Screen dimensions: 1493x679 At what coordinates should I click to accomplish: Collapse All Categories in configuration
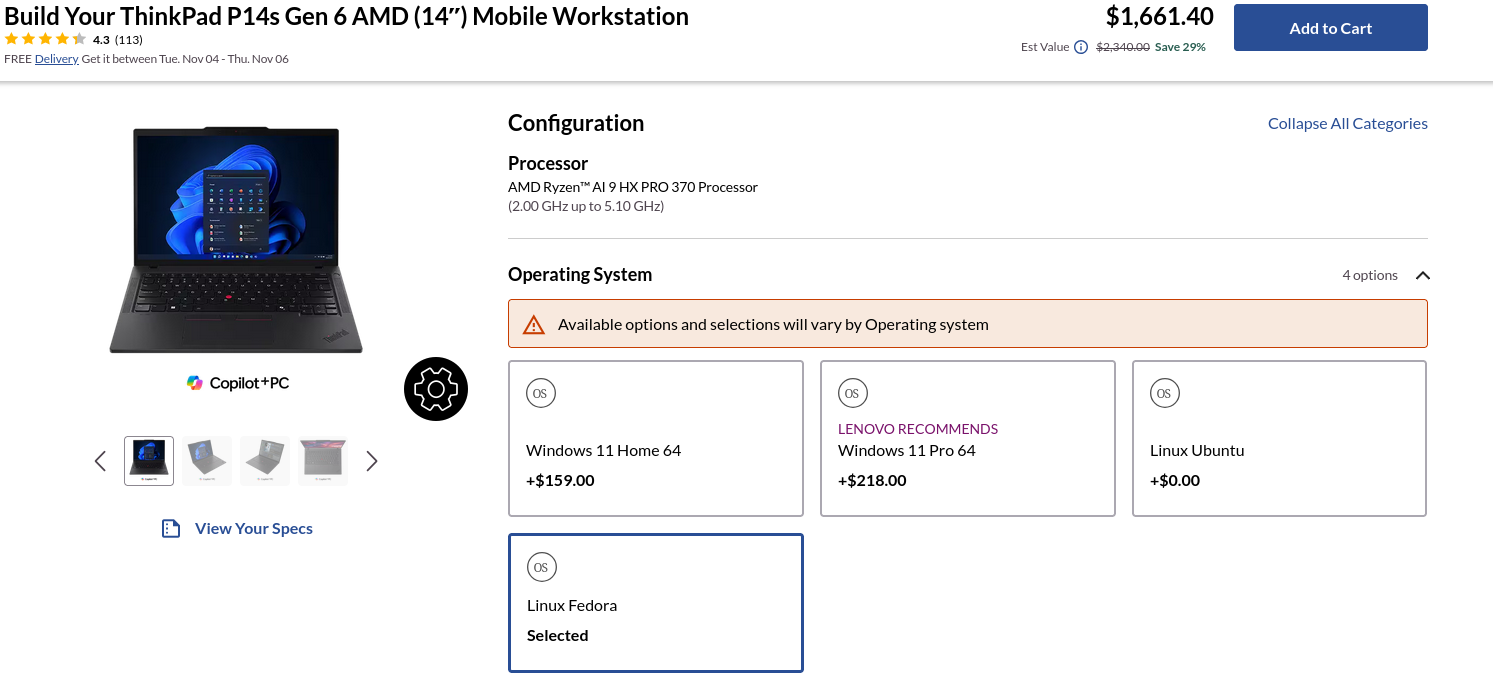(1347, 124)
